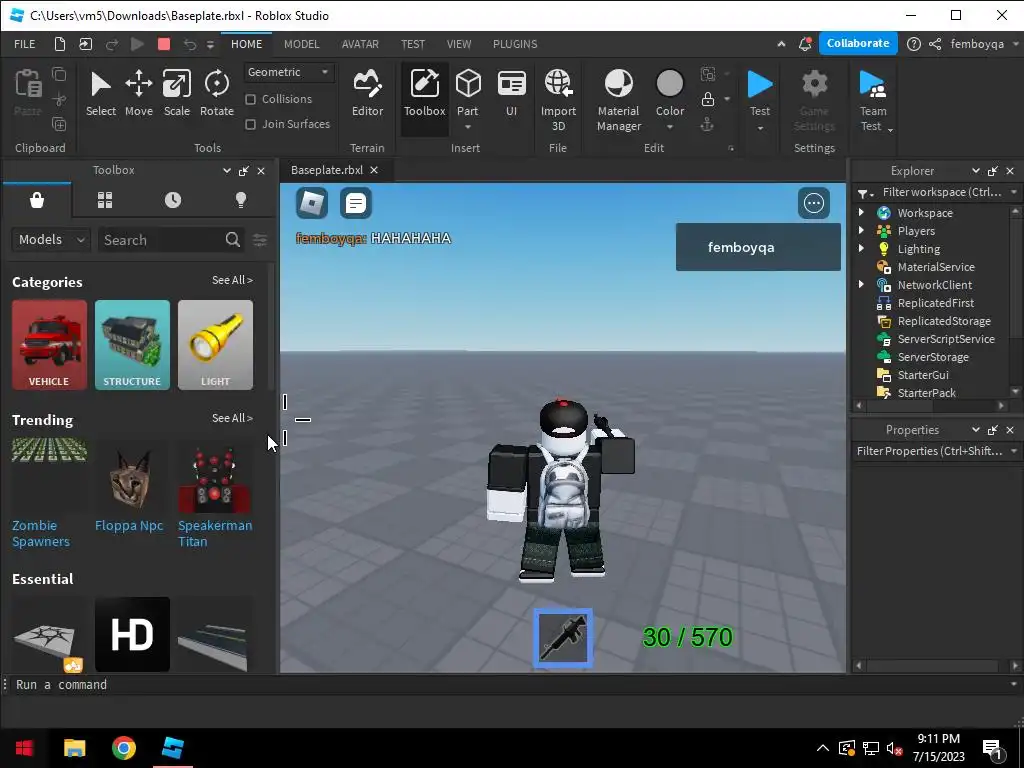
Task: Switch to the AVATAR ribbon tab
Action: [x=360, y=44]
